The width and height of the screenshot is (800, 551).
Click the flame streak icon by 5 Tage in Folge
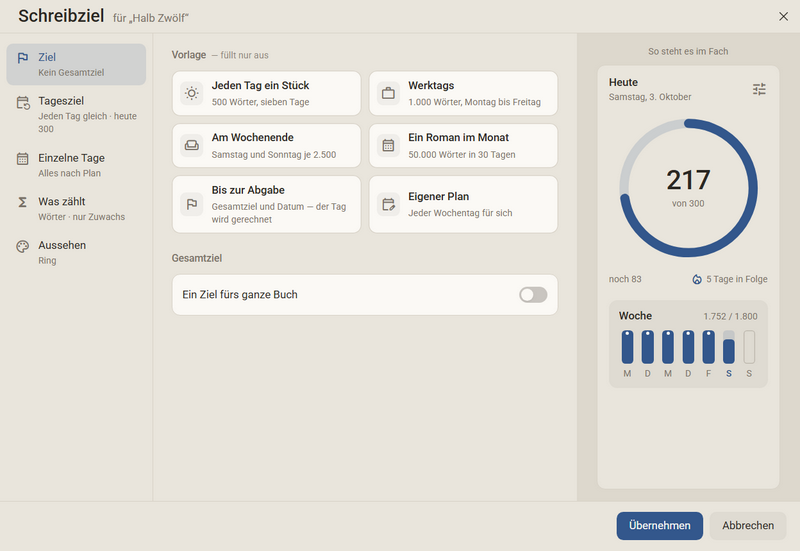697,279
